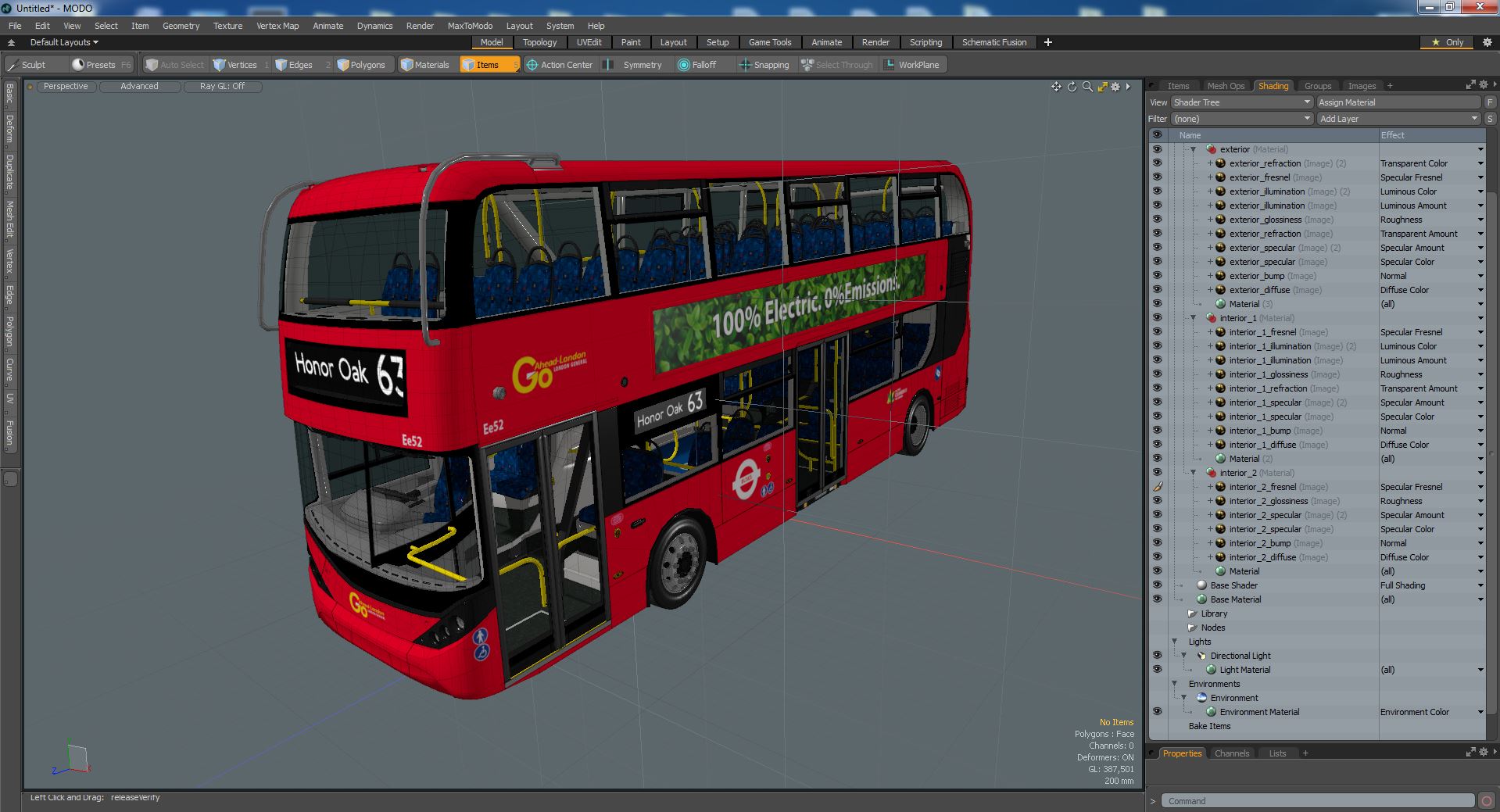Click the Ray GL: Off button

click(x=222, y=87)
